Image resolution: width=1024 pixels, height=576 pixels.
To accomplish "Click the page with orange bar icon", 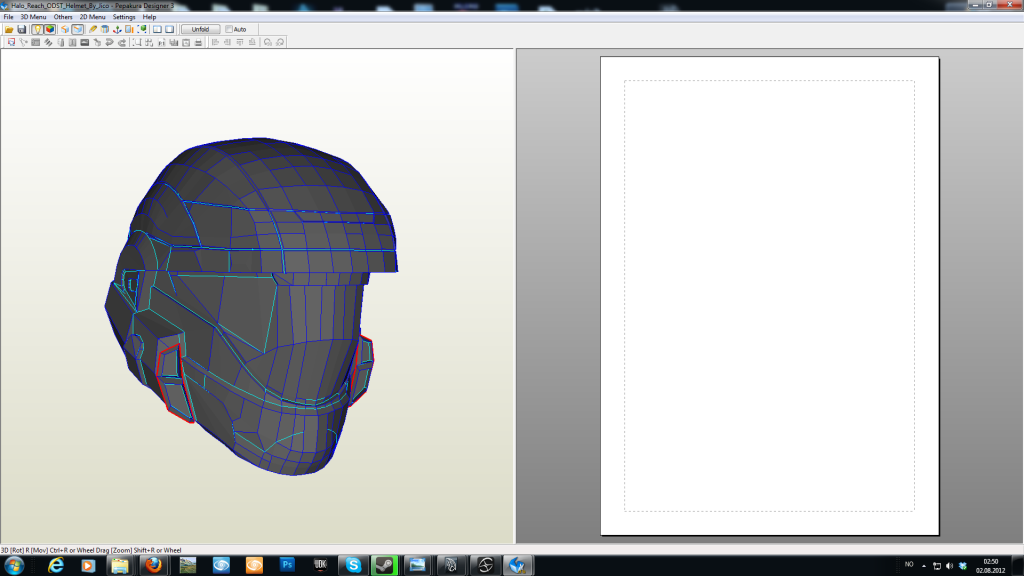I will click(x=129, y=29).
